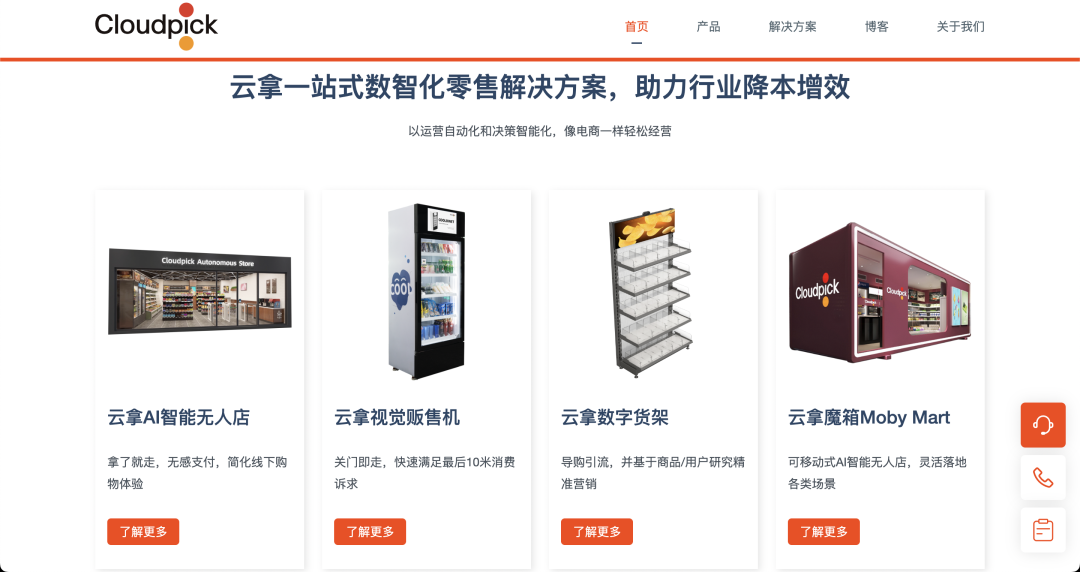Open the clipboard form icon
Screen dimensions: 1080x572
pos(1043,530)
